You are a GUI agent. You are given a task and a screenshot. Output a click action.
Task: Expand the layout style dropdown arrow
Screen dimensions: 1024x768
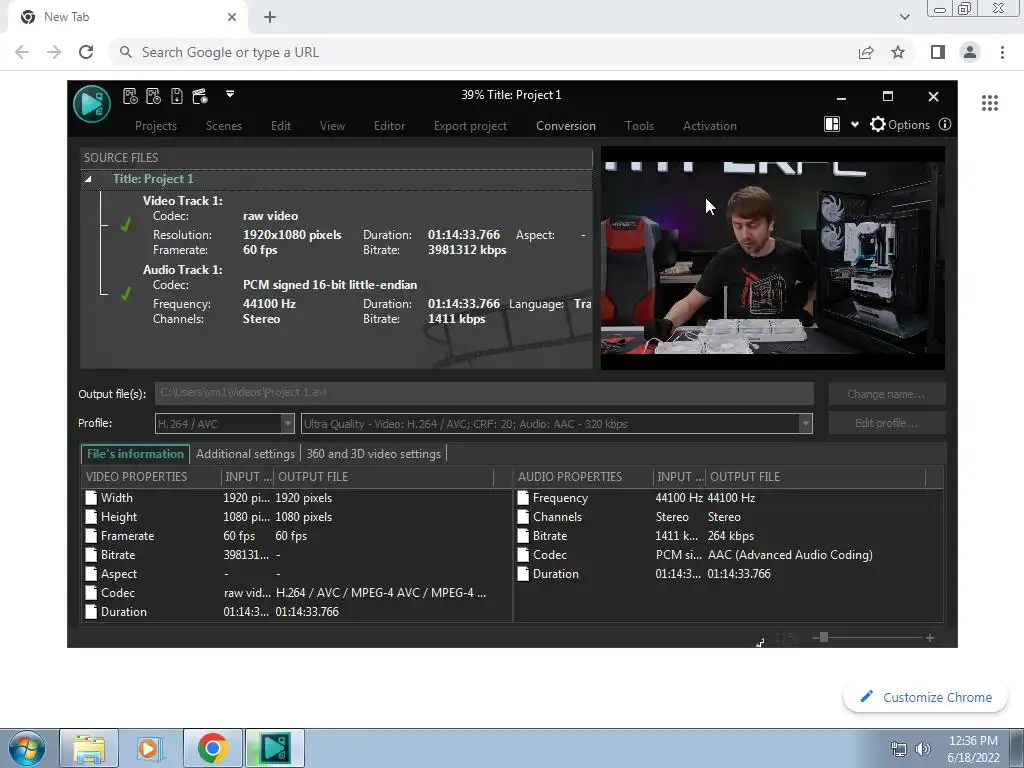pos(854,125)
